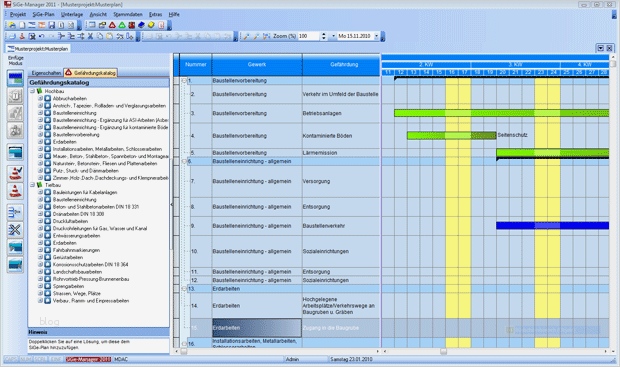This screenshot has height=367, width=620.
Task: Select the highlighted Erdarbeiten cell in row 15
Action: (257, 328)
